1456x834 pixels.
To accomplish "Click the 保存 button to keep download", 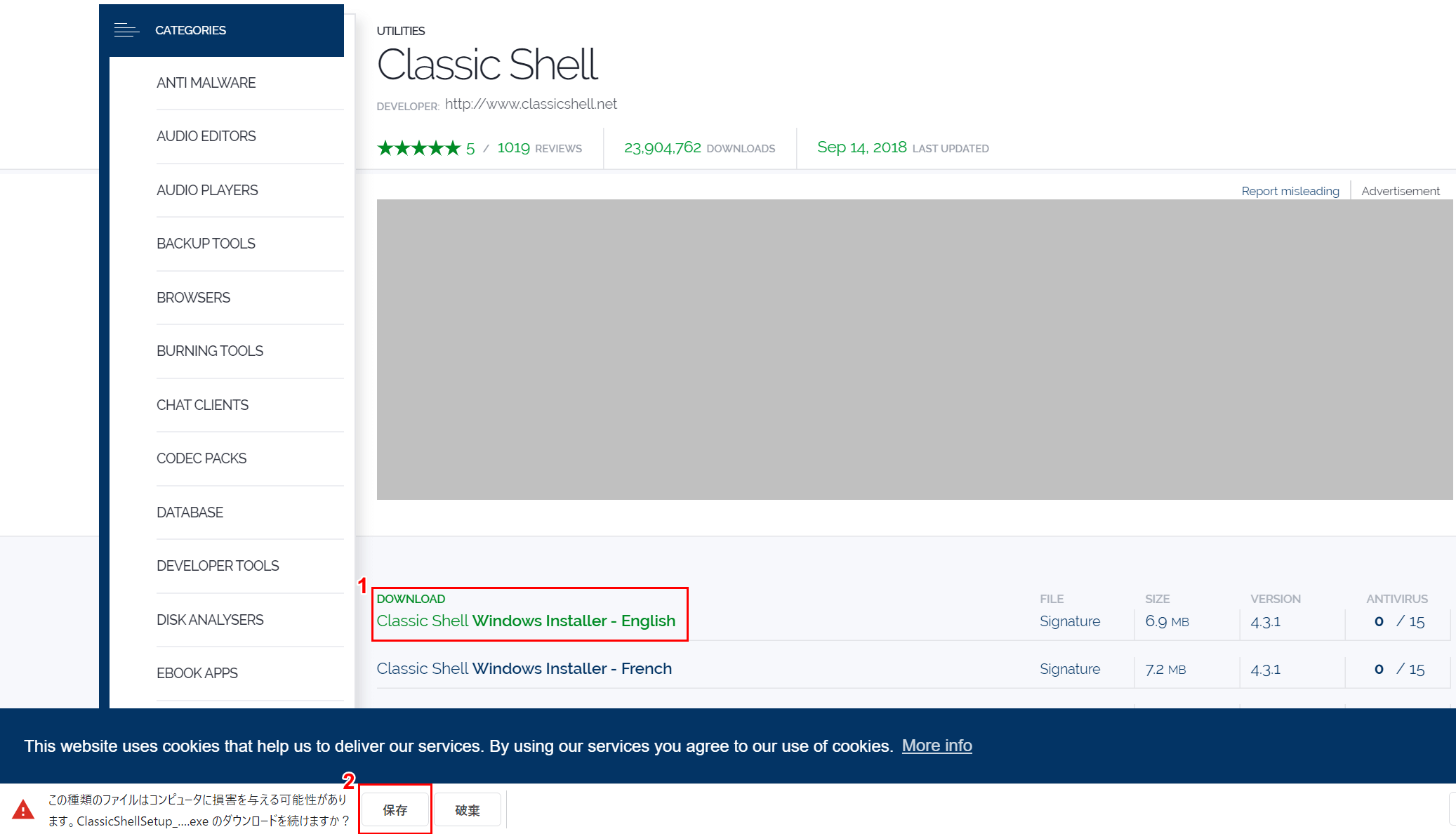I will [395, 810].
